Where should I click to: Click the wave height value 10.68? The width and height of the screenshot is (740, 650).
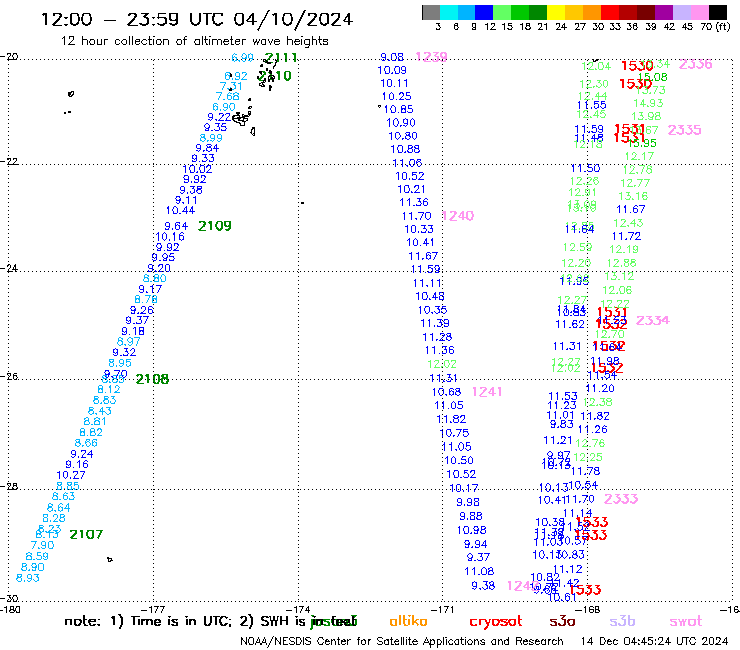pos(446,392)
